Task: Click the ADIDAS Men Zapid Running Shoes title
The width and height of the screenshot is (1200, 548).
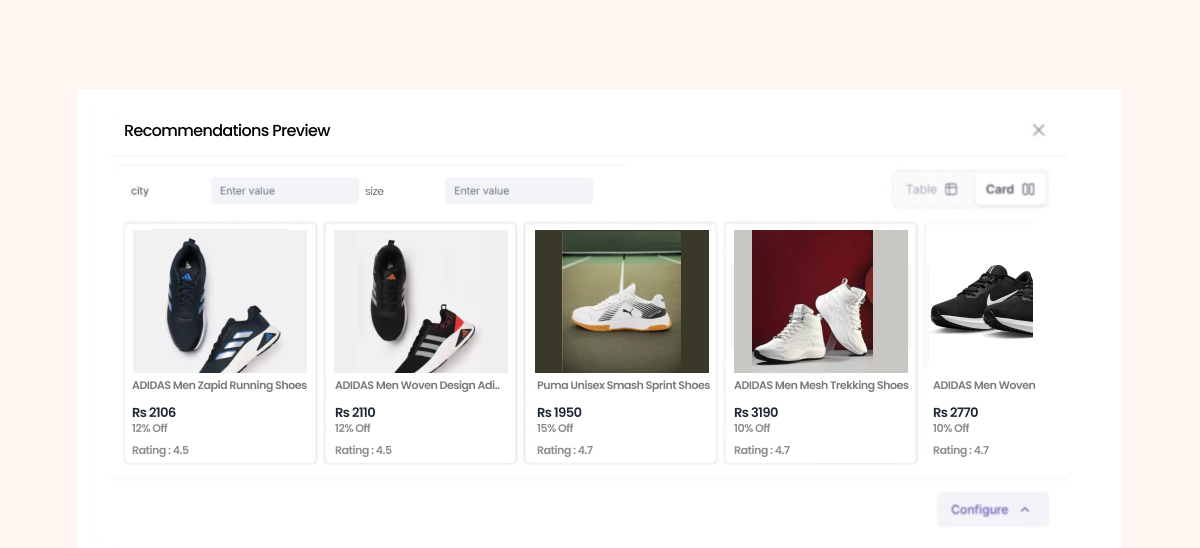Action: 219,385
